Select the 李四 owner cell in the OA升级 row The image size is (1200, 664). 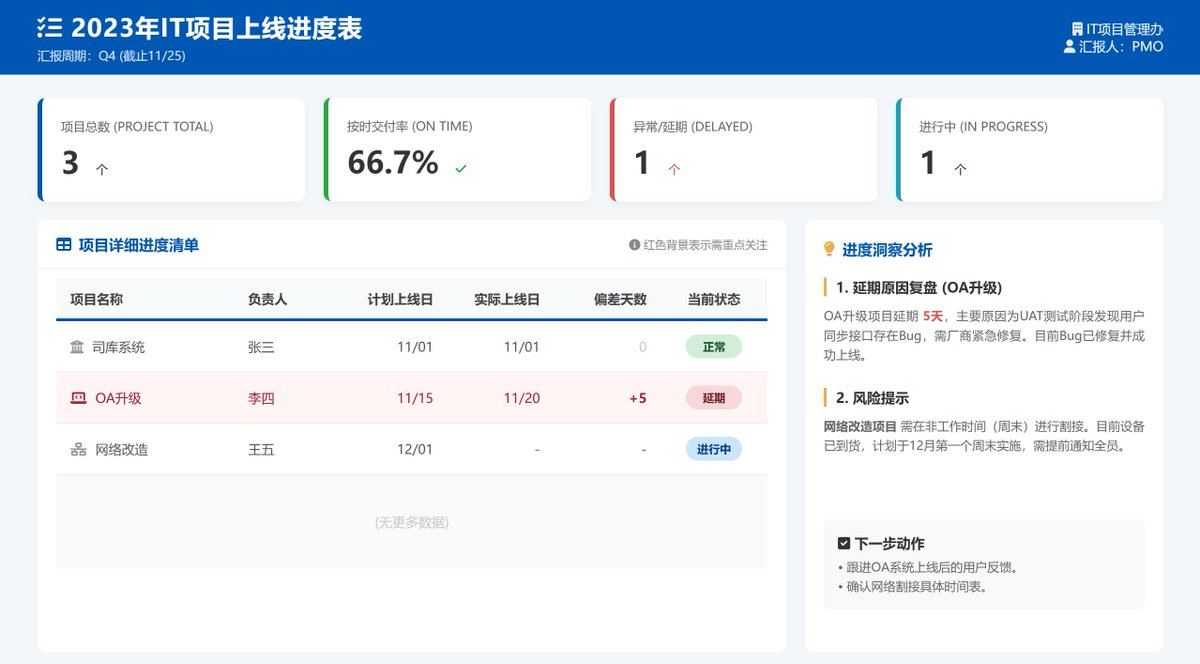point(261,398)
